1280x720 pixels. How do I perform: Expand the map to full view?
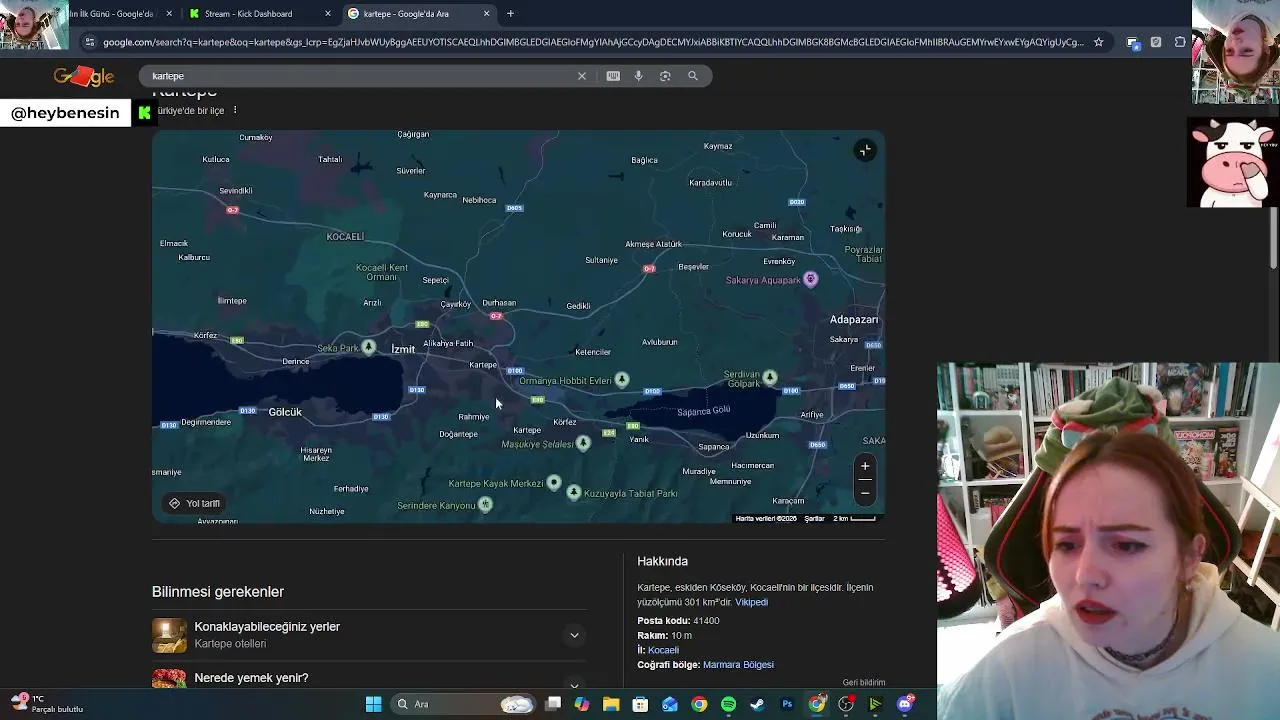865,150
